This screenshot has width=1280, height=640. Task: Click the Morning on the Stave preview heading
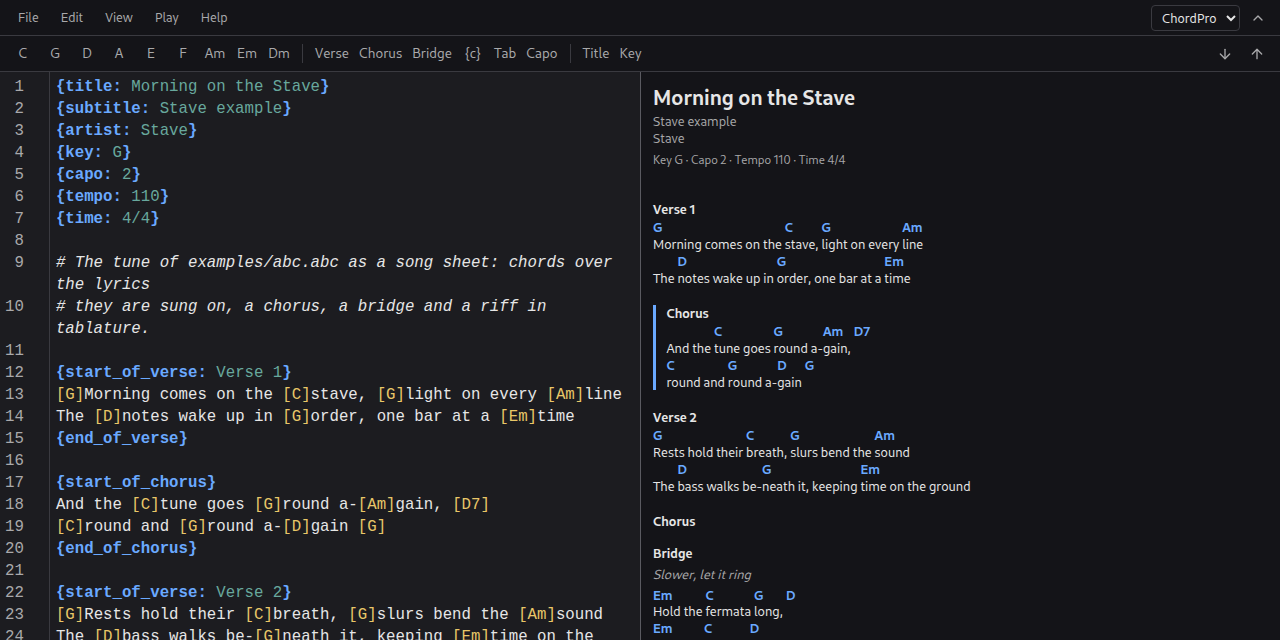pyautogui.click(x=754, y=98)
